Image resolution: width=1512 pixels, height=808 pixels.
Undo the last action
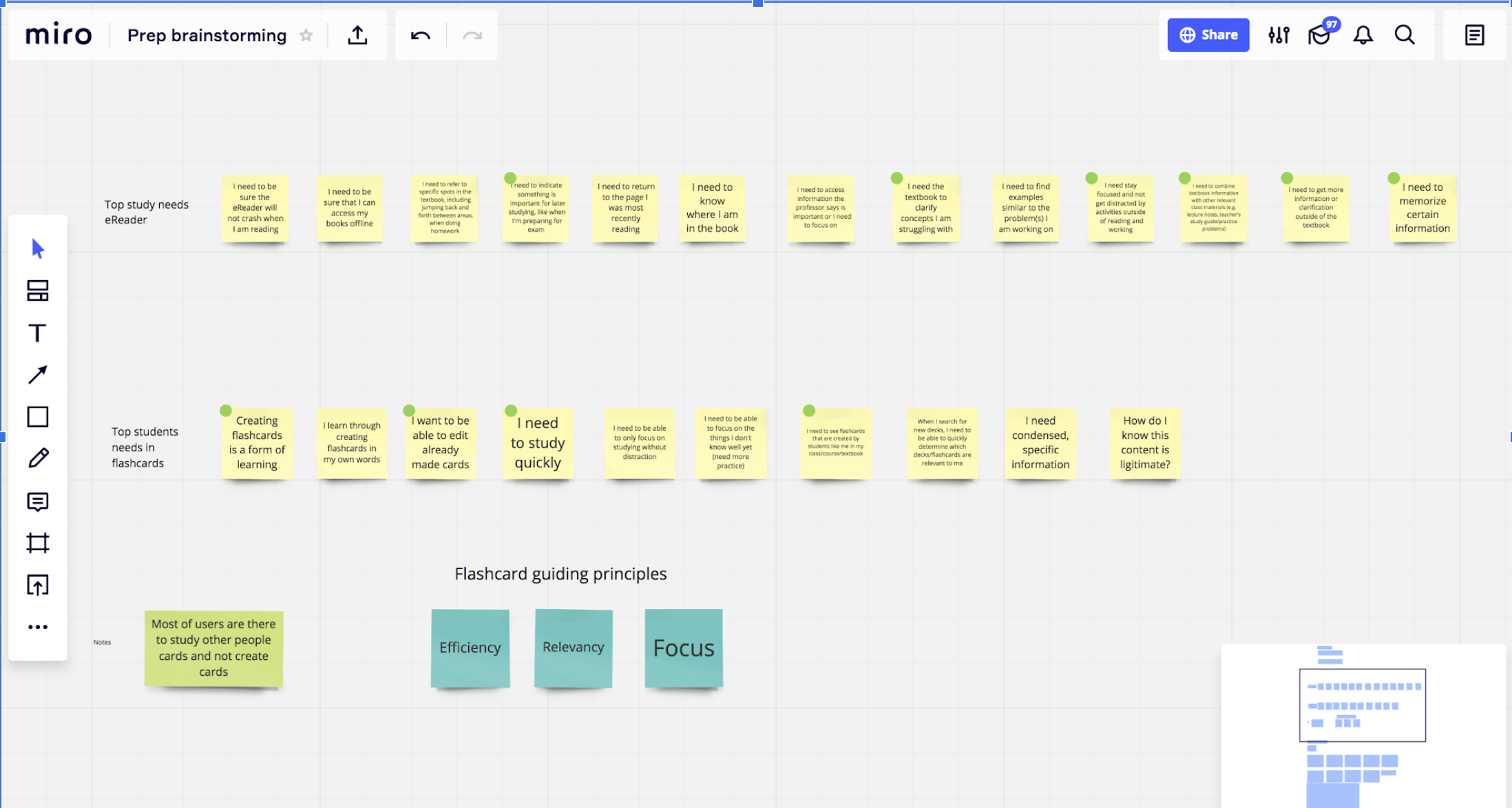click(420, 35)
